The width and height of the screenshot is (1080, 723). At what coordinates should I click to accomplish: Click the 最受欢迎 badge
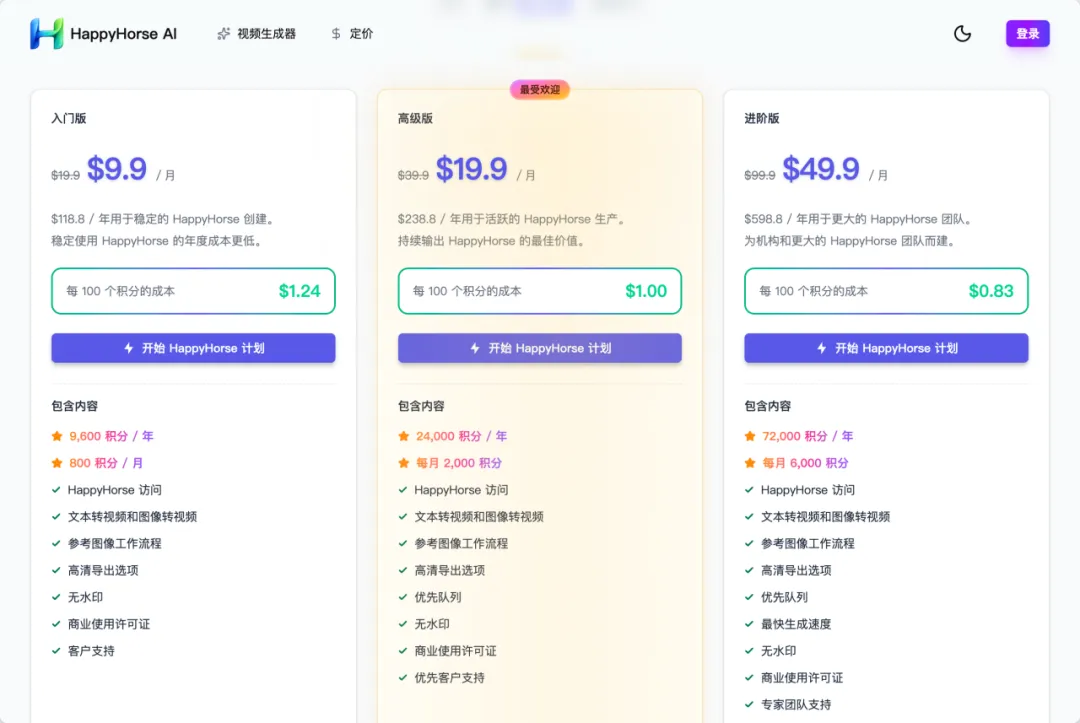(x=540, y=90)
